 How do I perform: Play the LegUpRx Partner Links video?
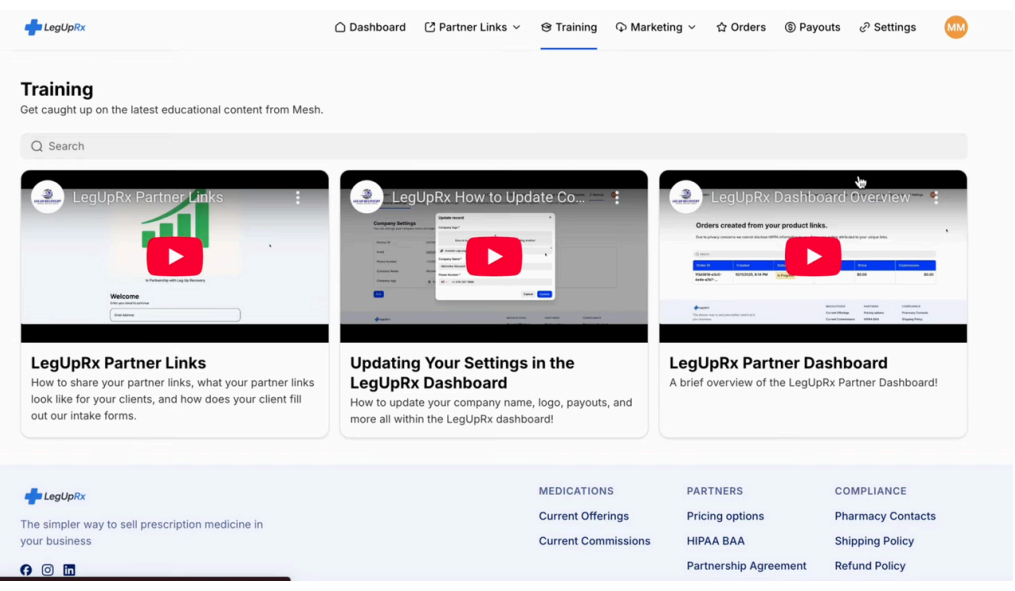point(175,257)
